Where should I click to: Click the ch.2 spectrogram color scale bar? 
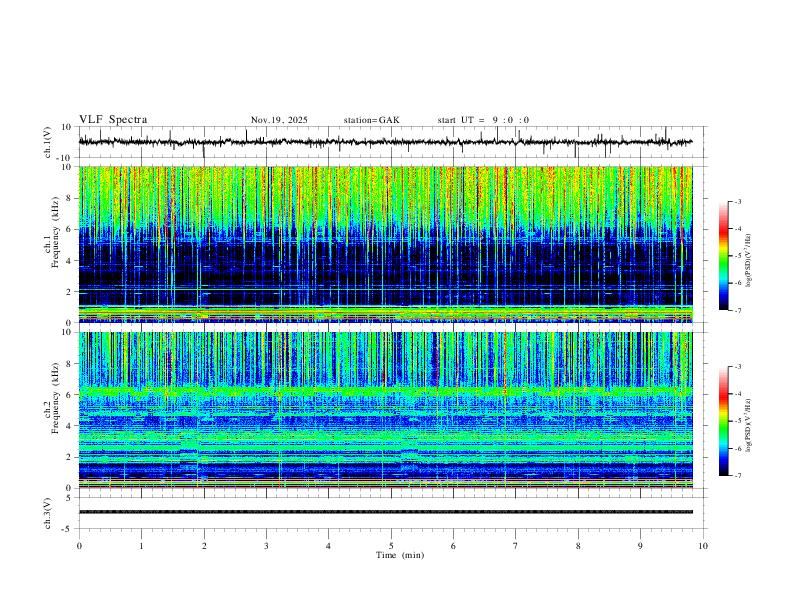pyautogui.click(x=724, y=421)
